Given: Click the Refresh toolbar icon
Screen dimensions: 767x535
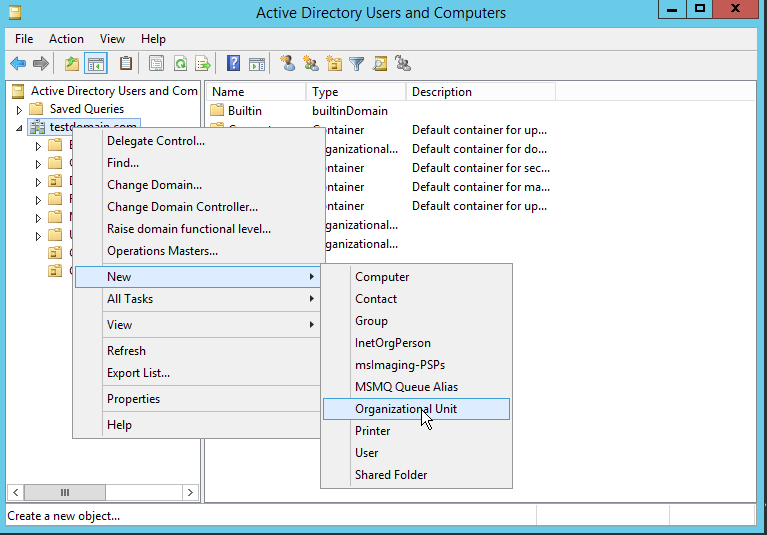Looking at the screenshot, I should (180, 64).
